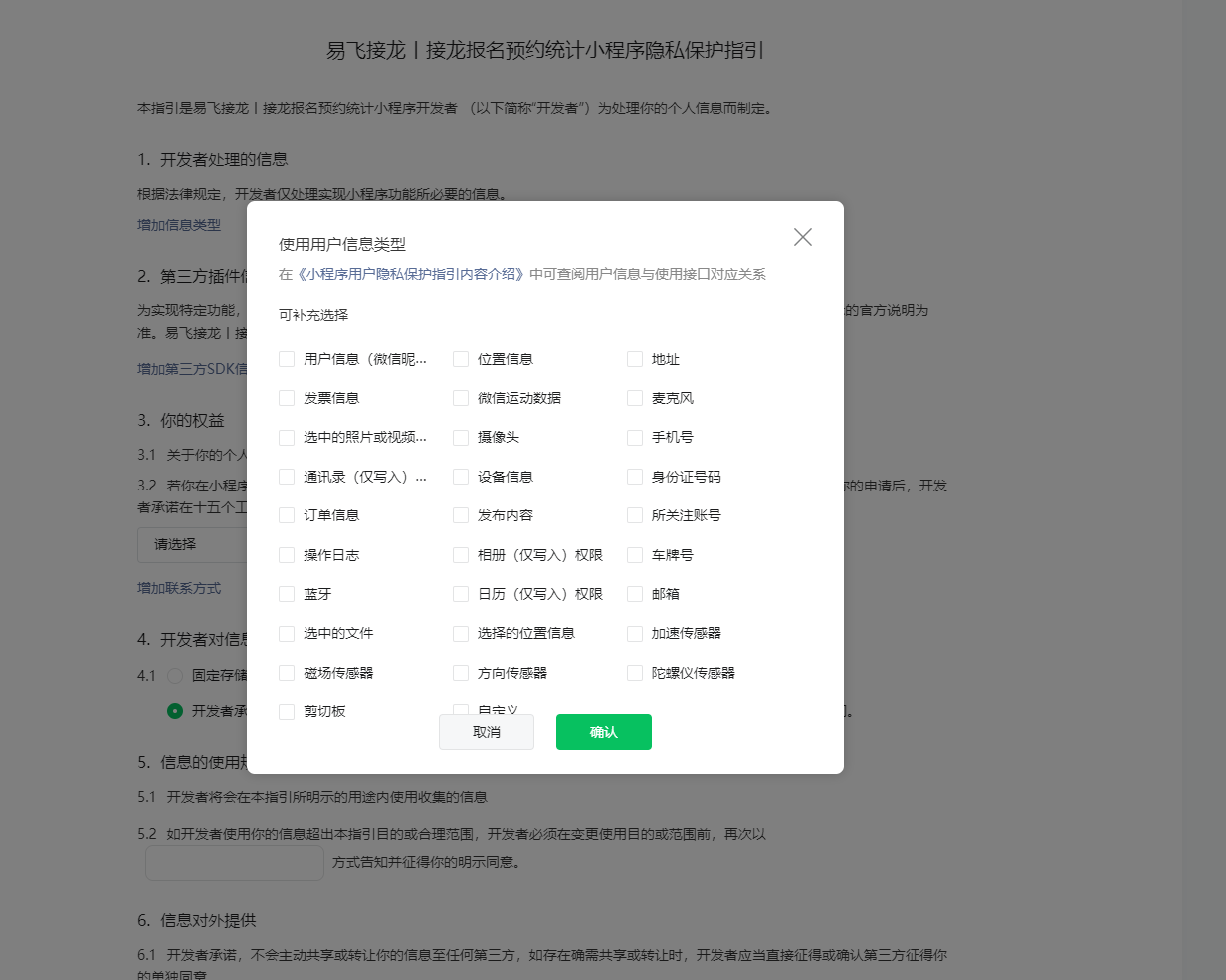1226x980 pixels.
Task: Check the 蓝牙 checkbox
Action: [x=287, y=594]
